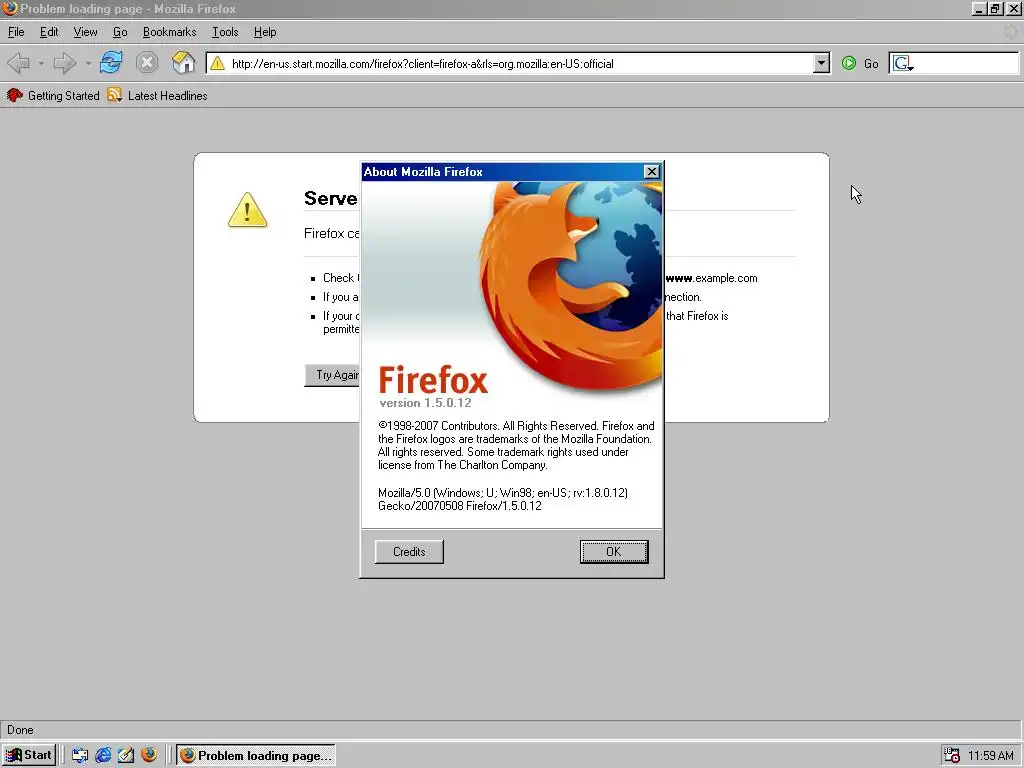Viewport: 1024px width, 768px height.
Task: Click the Back arrow navigation button
Action: (18, 63)
